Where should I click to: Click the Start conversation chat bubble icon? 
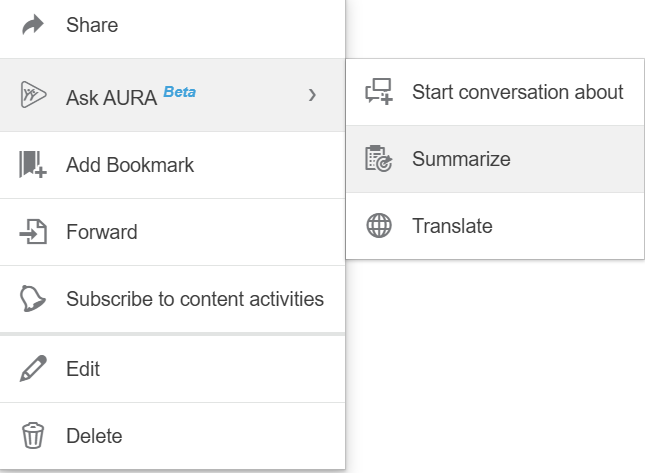click(x=379, y=92)
